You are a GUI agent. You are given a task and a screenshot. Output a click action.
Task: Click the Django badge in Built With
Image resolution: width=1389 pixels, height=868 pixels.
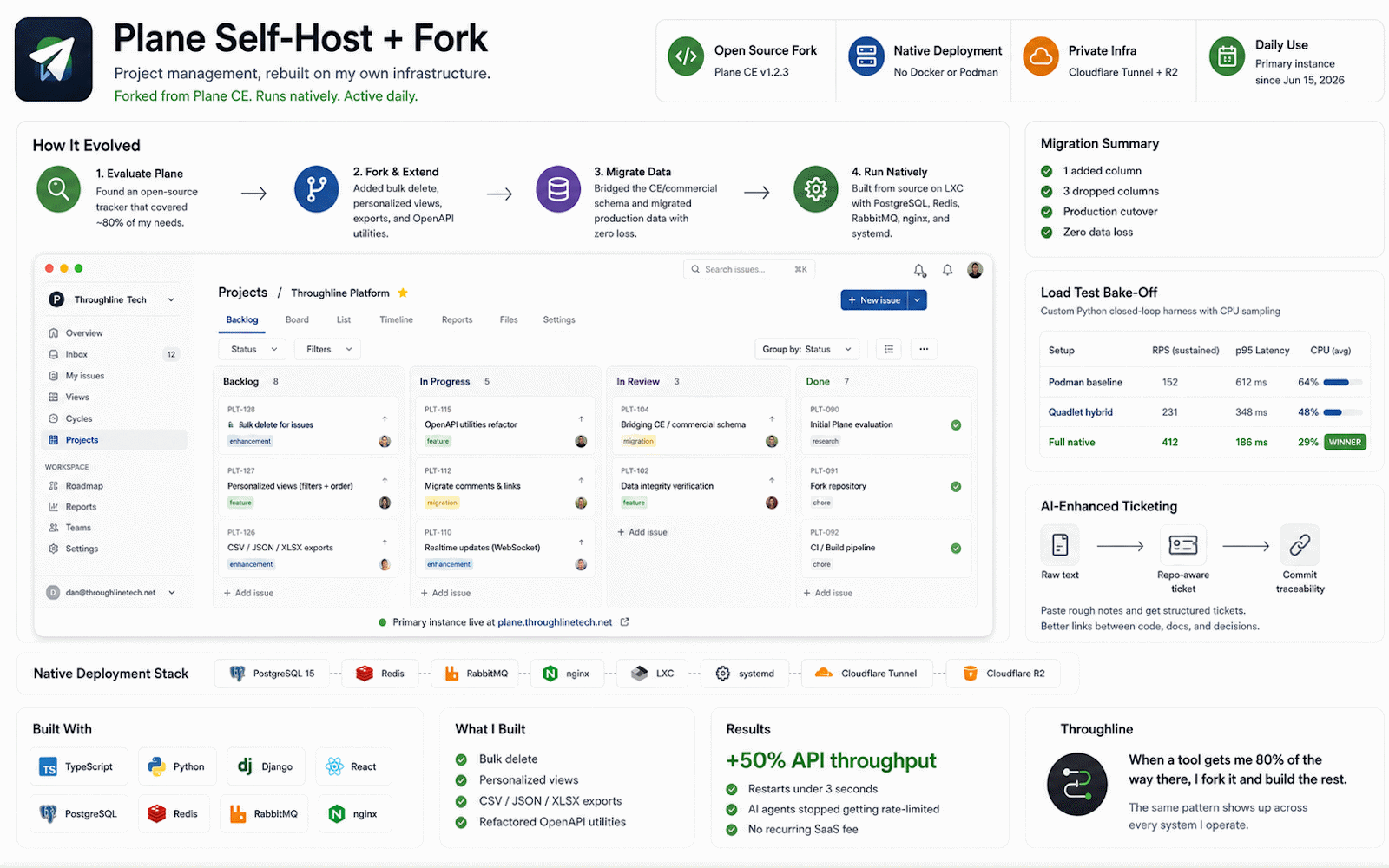(266, 767)
